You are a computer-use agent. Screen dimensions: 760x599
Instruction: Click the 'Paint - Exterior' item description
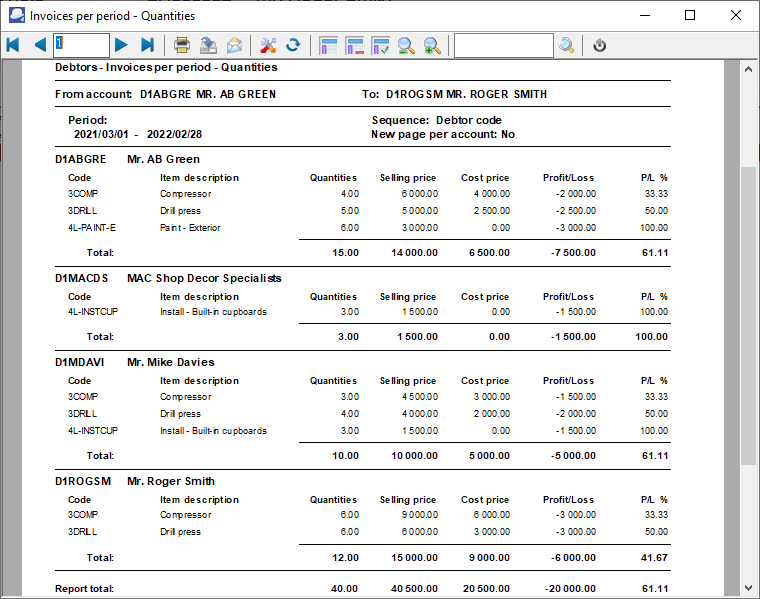click(190, 228)
